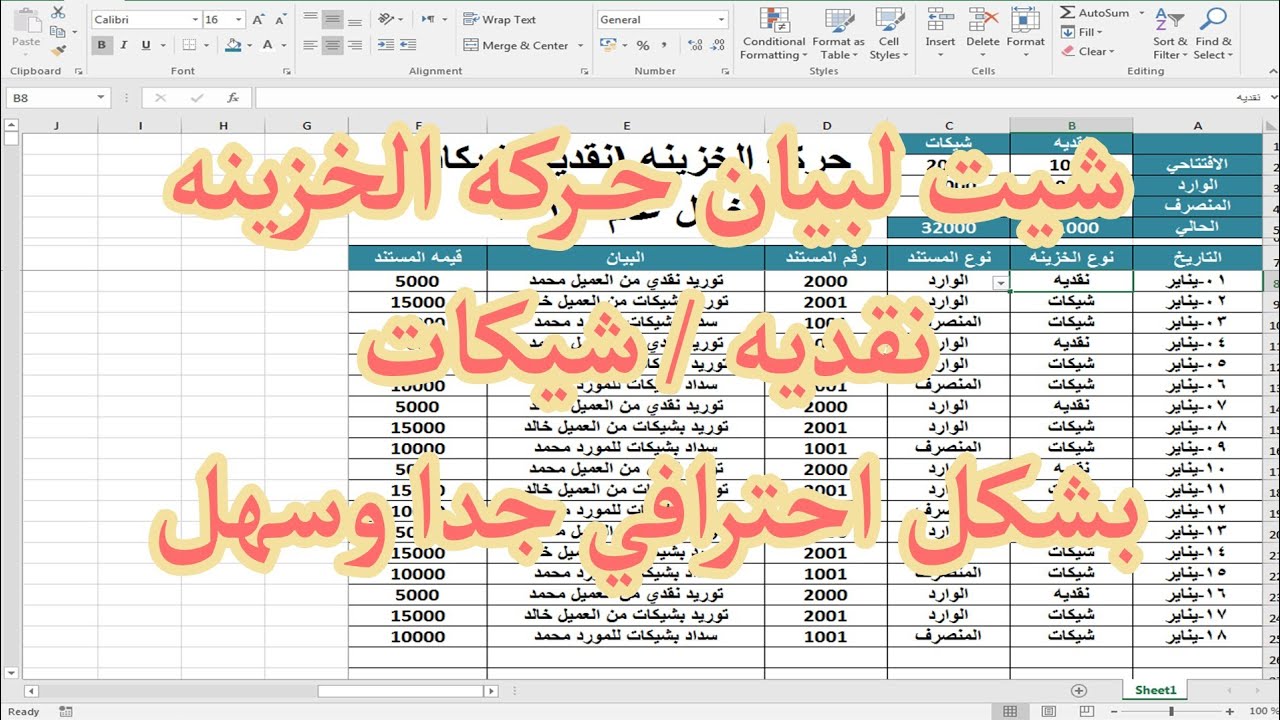Center text horizontally
This screenshot has height=720, width=1280.
click(332, 45)
